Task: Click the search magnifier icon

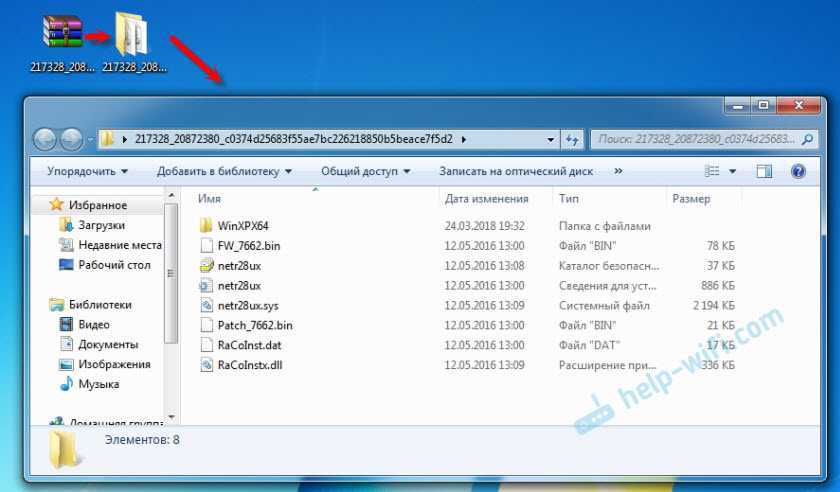Action: pos(807,139)
